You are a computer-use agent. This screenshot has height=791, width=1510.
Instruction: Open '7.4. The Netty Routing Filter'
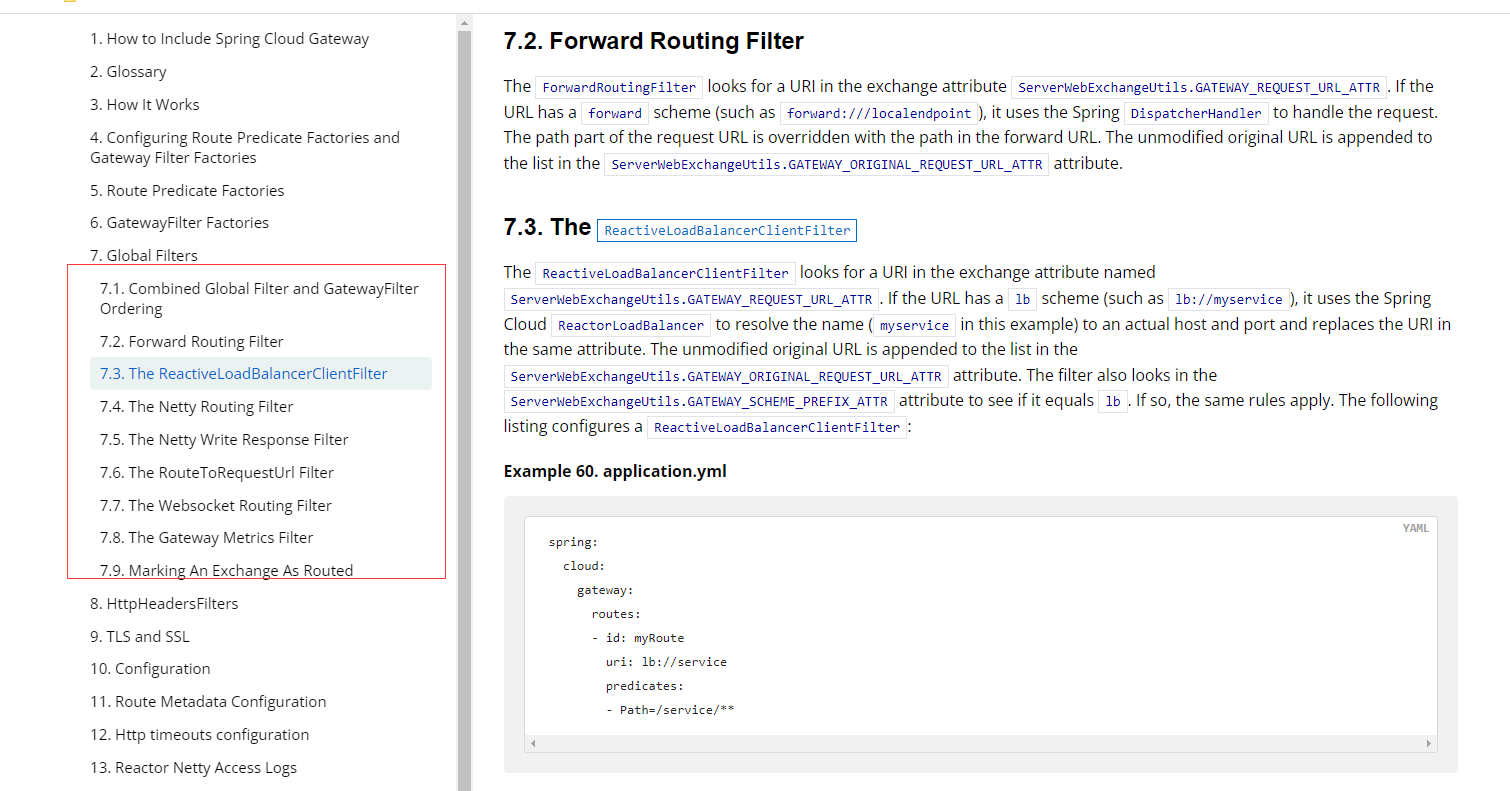[x=197, y=407]
